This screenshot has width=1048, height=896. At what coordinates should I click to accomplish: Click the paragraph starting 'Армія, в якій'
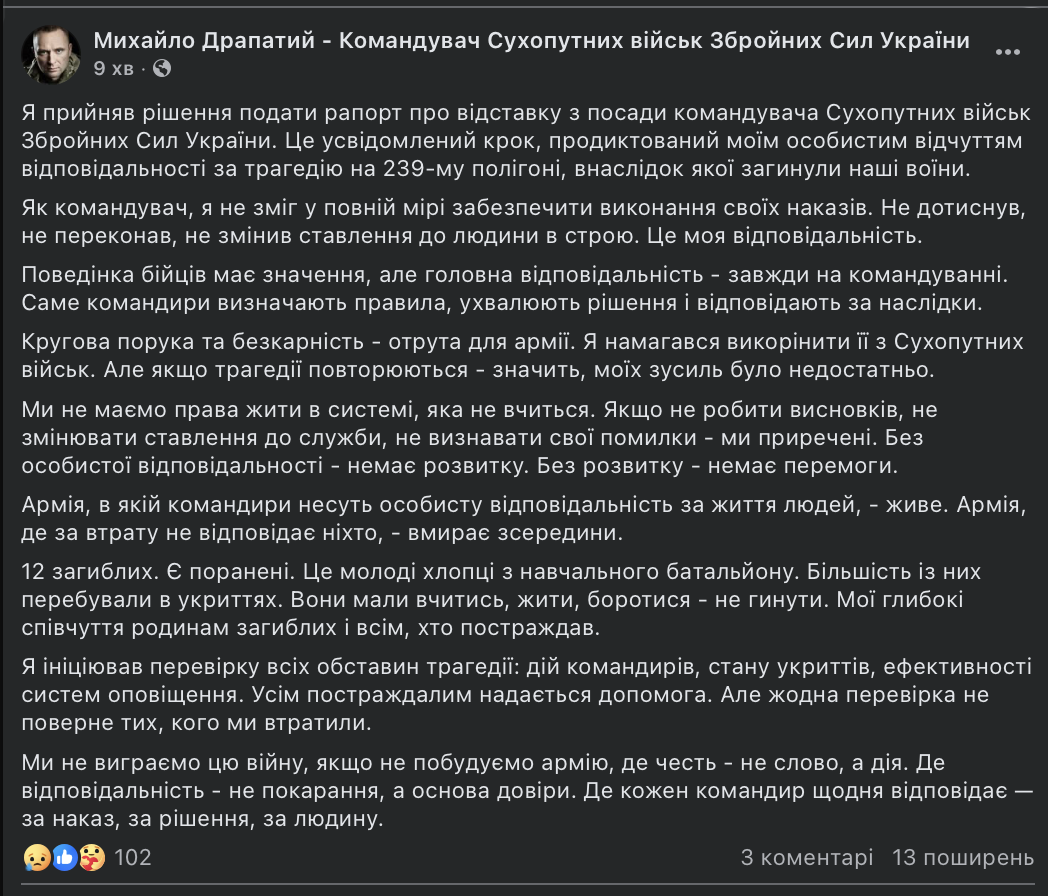pos(523,518)
